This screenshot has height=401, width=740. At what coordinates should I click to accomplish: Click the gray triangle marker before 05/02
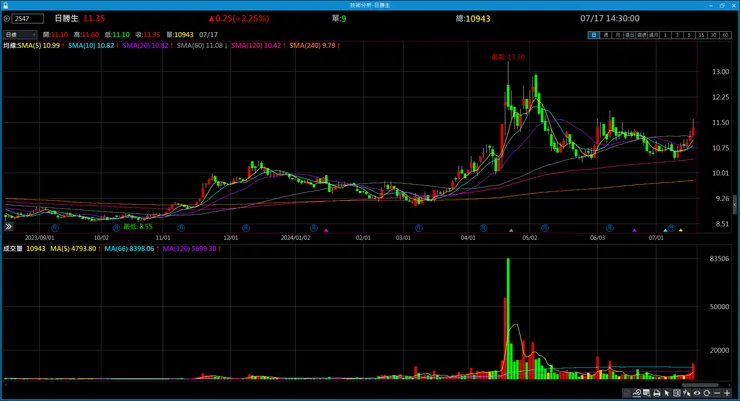pyautogui.click(x=511, y=230)
